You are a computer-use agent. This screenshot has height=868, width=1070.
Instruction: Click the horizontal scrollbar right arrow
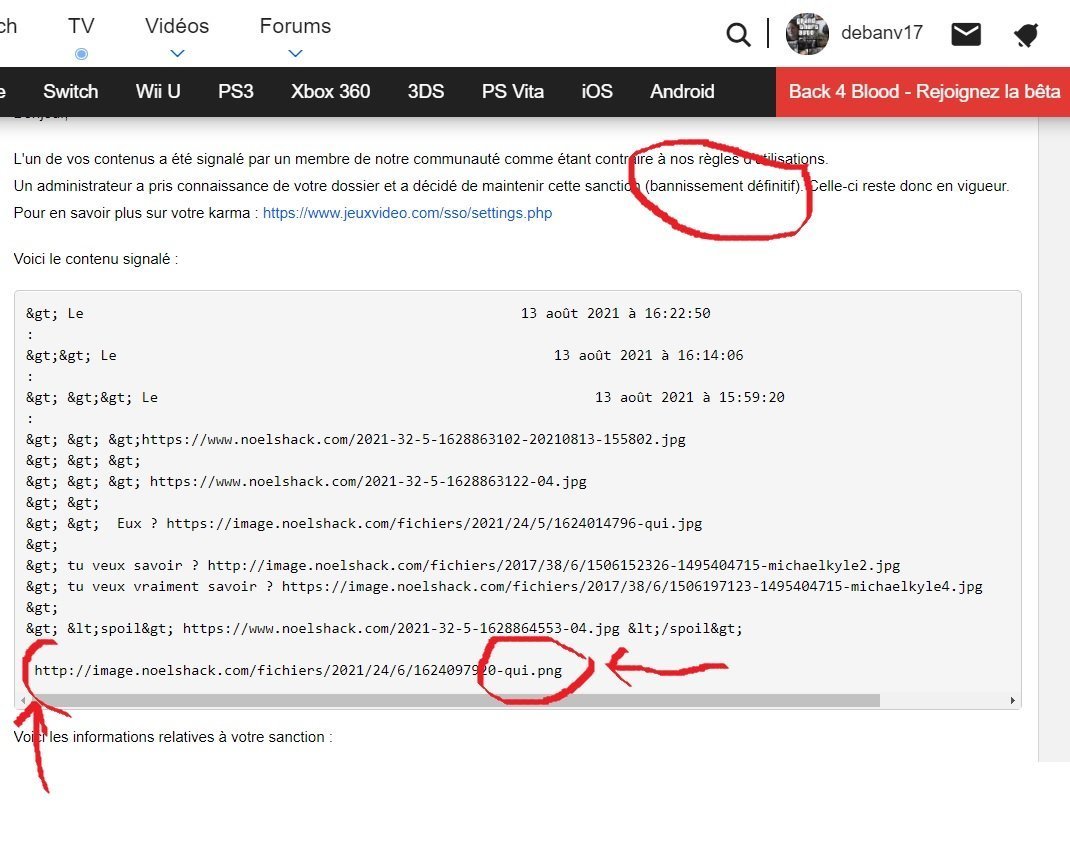click(1013, 700)
